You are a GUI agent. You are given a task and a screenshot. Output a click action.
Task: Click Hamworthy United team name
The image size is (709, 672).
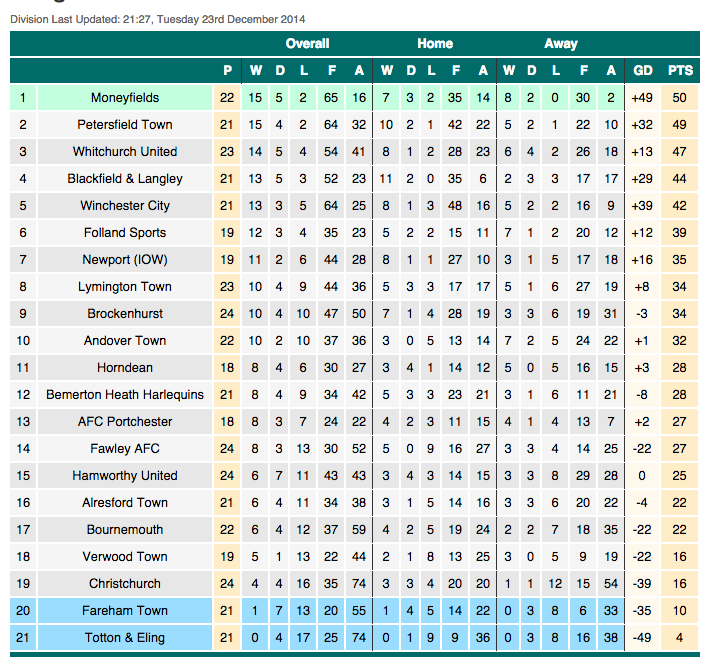click(125, 476)
